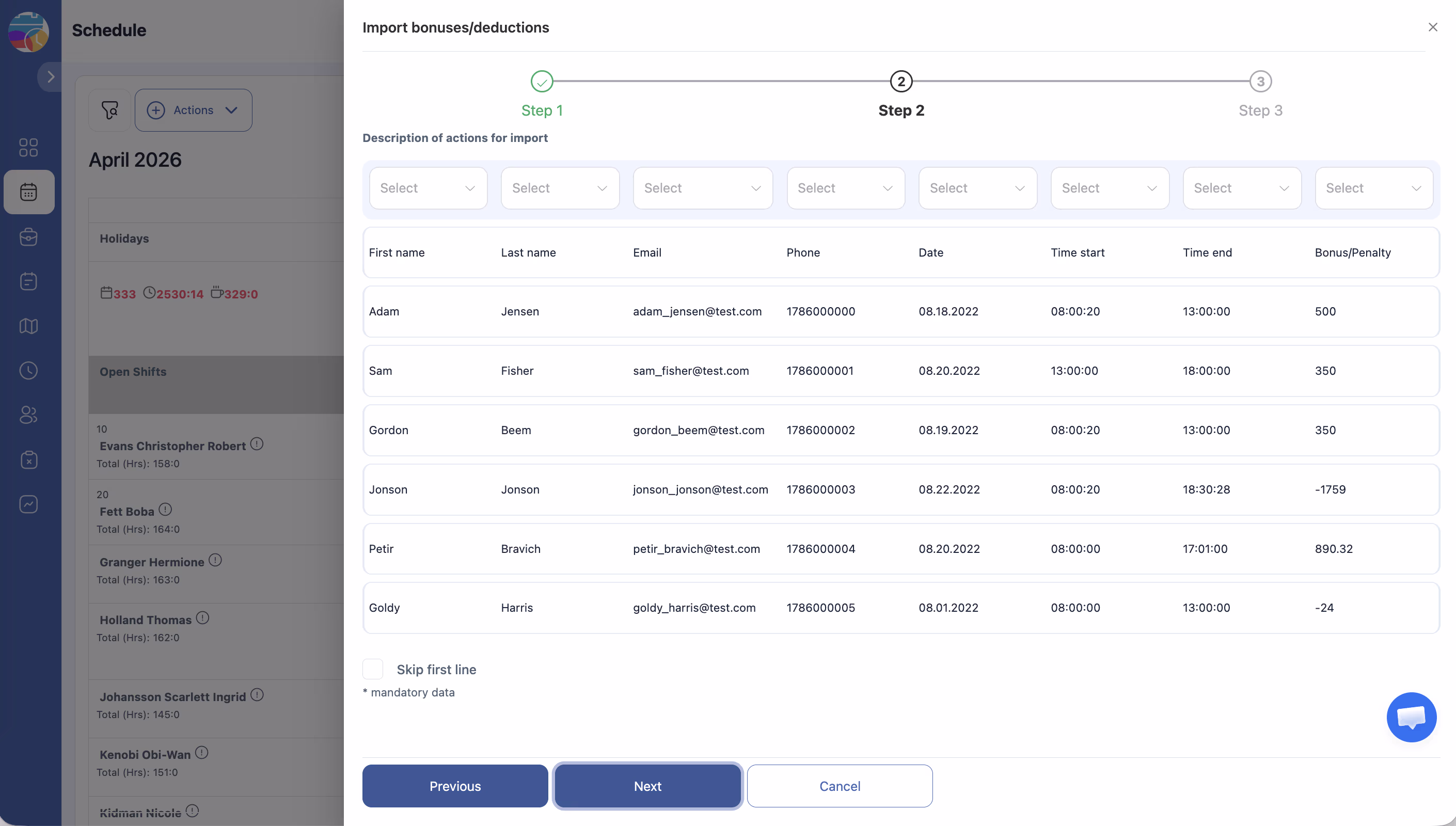Expand sidebar with the arrow chevron

(51, 76)
